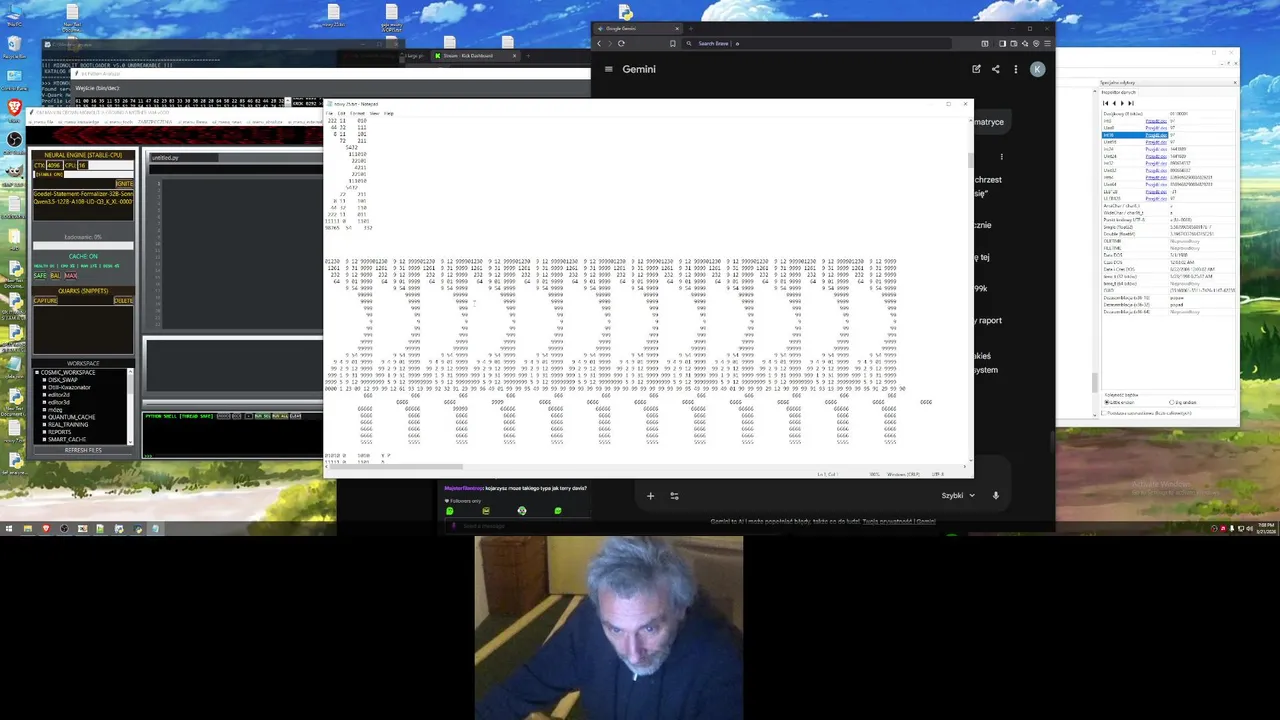This screenshot has width=1280, height=720.
Task: Click Wejście (bin/dec) input label area
Action: pyautogui.click(x=97, y=88)
